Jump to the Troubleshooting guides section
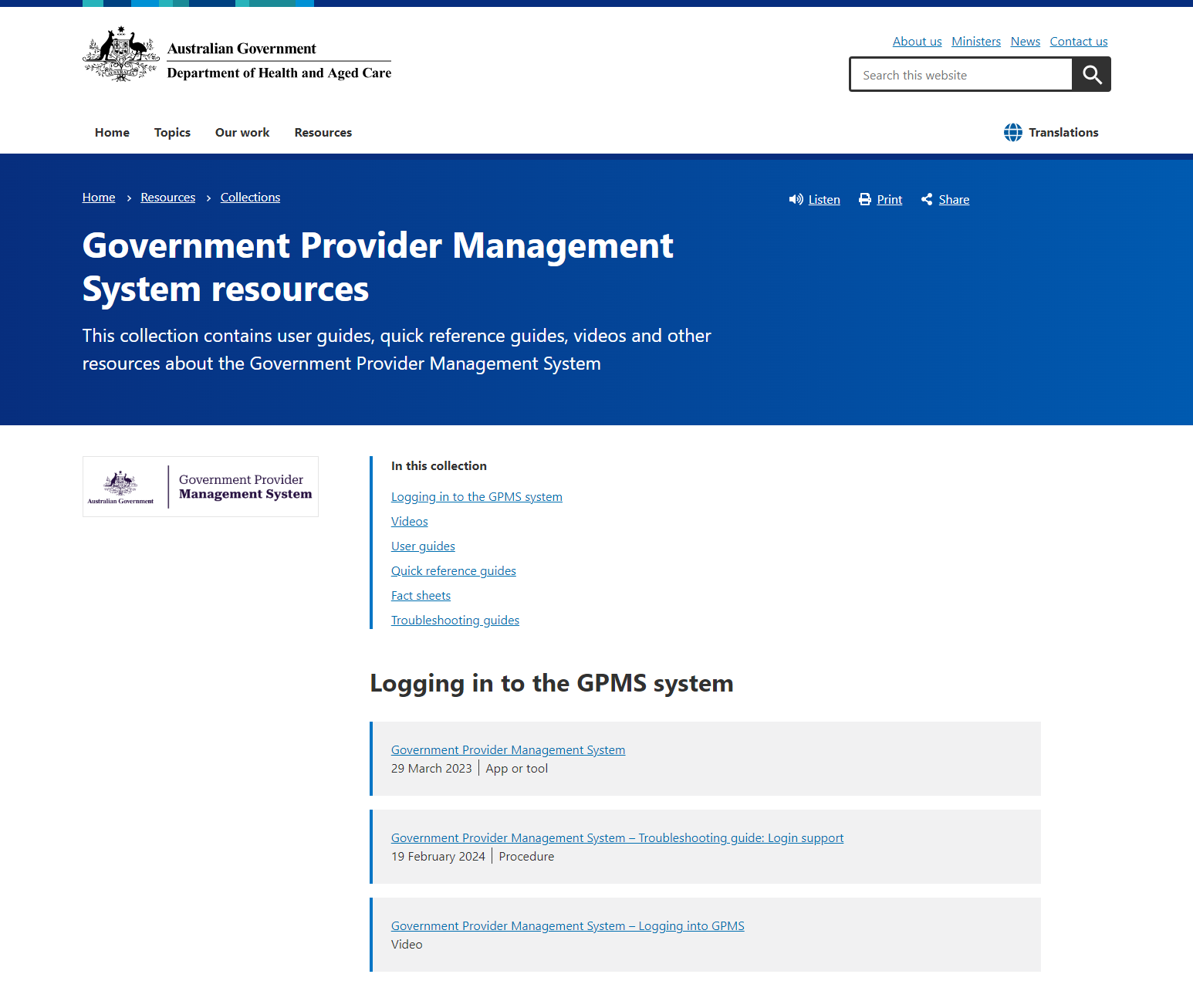This screenshot has width=1193, height=1008. point(455,620)
